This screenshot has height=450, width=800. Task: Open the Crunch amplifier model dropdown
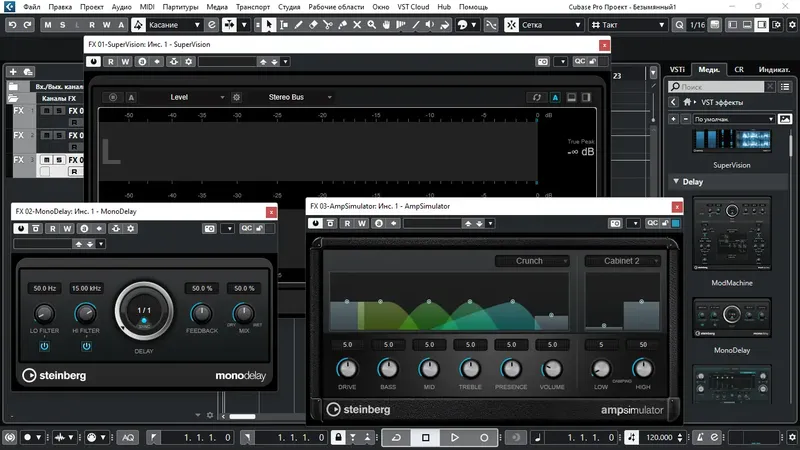pyautogui.click(x=532, y=261)
